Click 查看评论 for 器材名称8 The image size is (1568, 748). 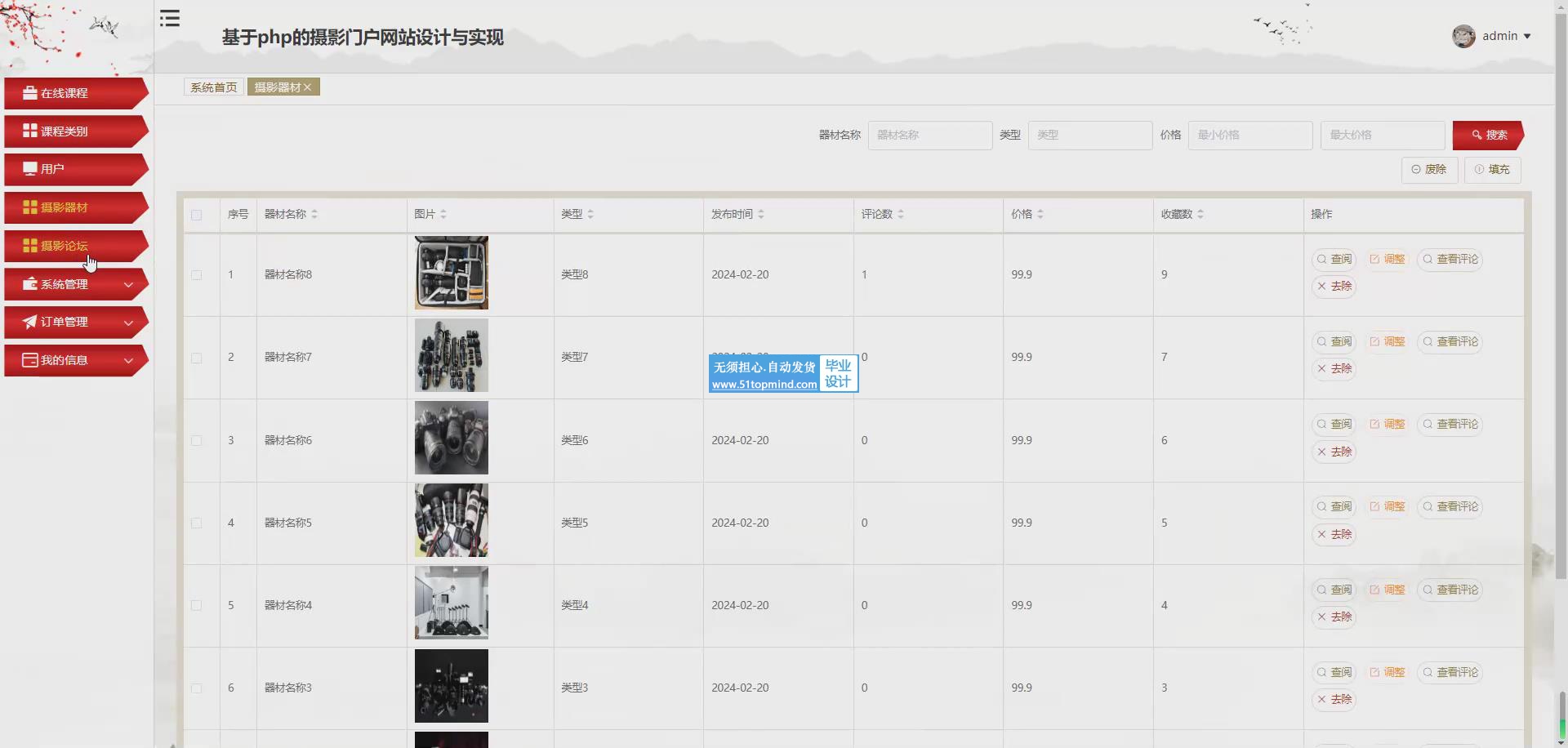pyautogui.click(x=1450, y=259)
